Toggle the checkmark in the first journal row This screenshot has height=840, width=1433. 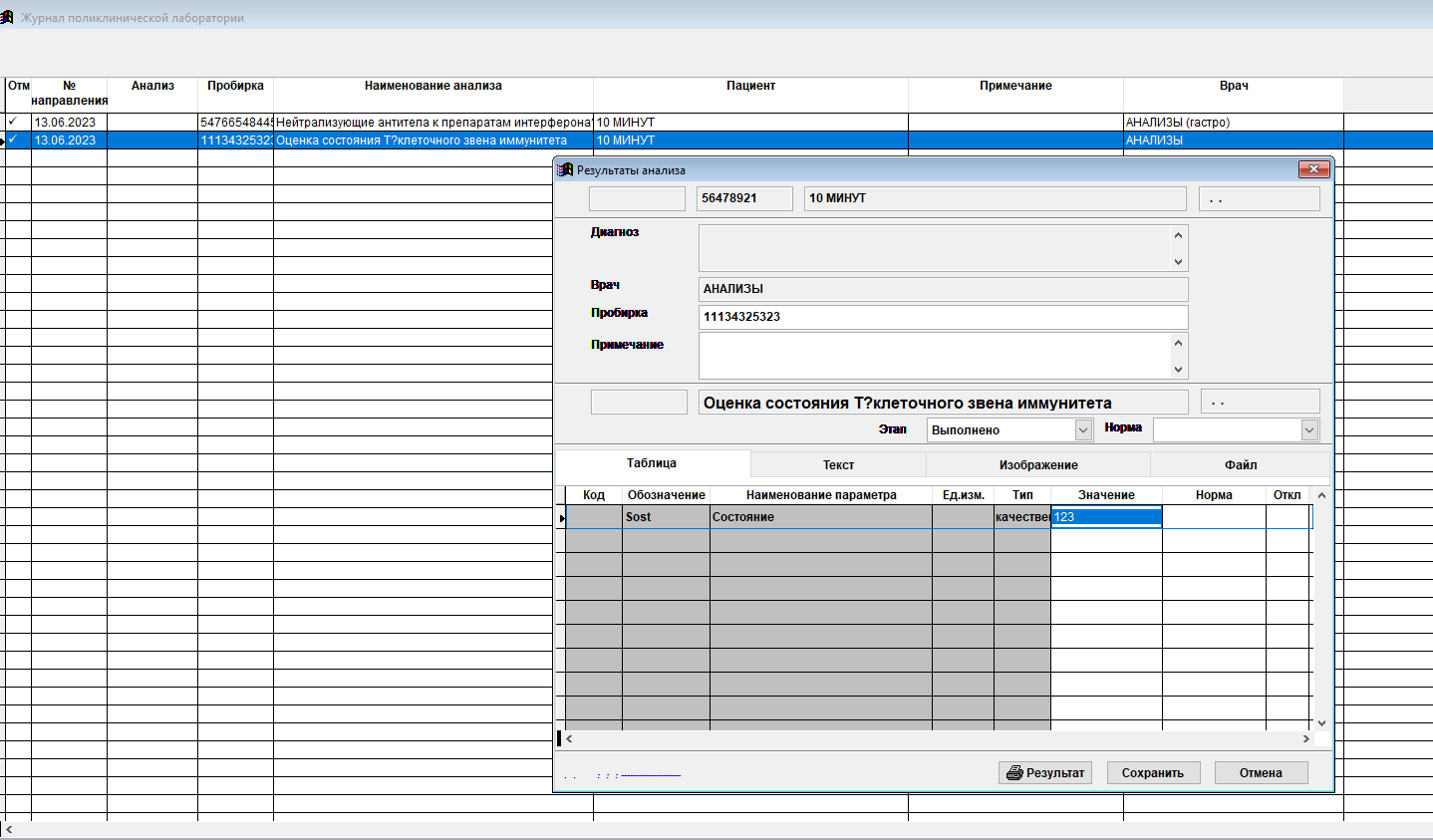click(x=13, y=123)
